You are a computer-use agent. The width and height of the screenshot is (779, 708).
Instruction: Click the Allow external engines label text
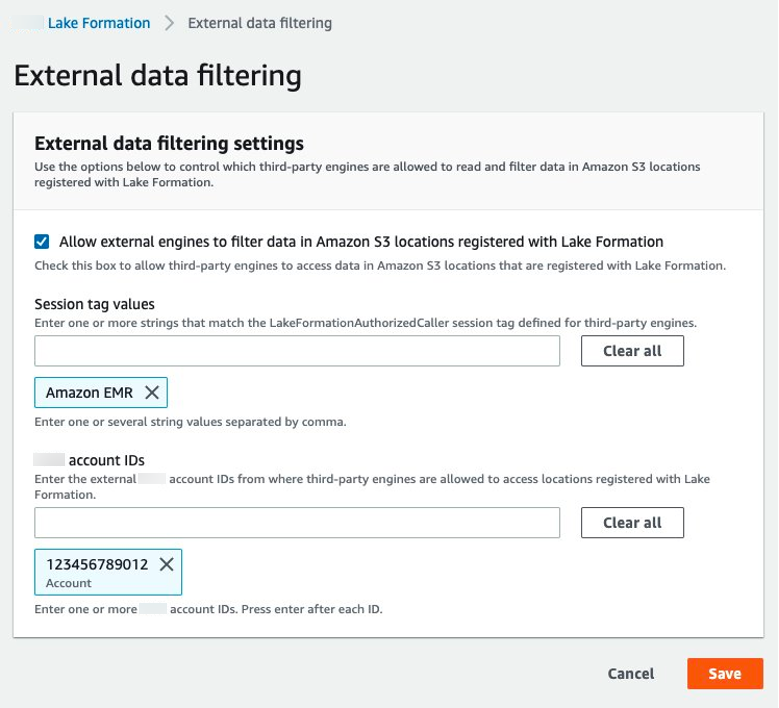point(361,241)
